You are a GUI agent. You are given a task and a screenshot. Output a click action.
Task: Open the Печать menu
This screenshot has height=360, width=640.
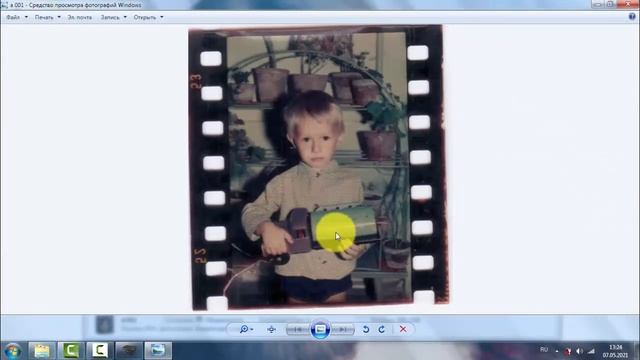coord(47,17)
